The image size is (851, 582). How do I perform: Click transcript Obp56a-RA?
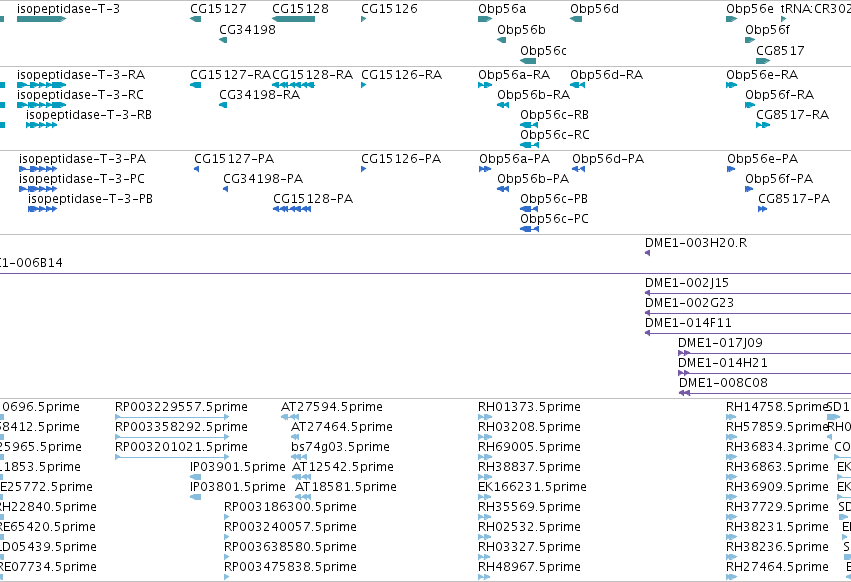pos(514,75)
